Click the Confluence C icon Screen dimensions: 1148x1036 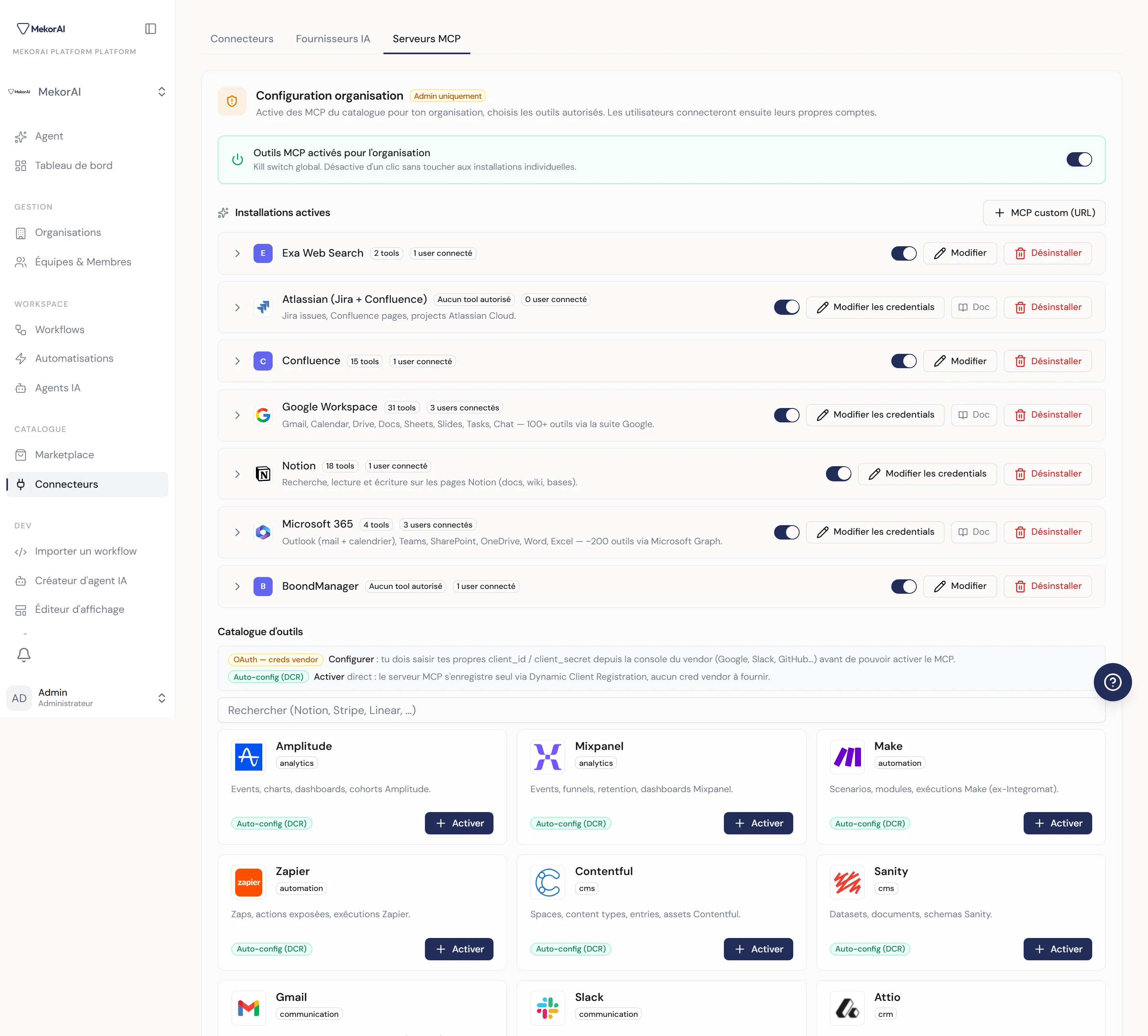click(x=263, y=361)
